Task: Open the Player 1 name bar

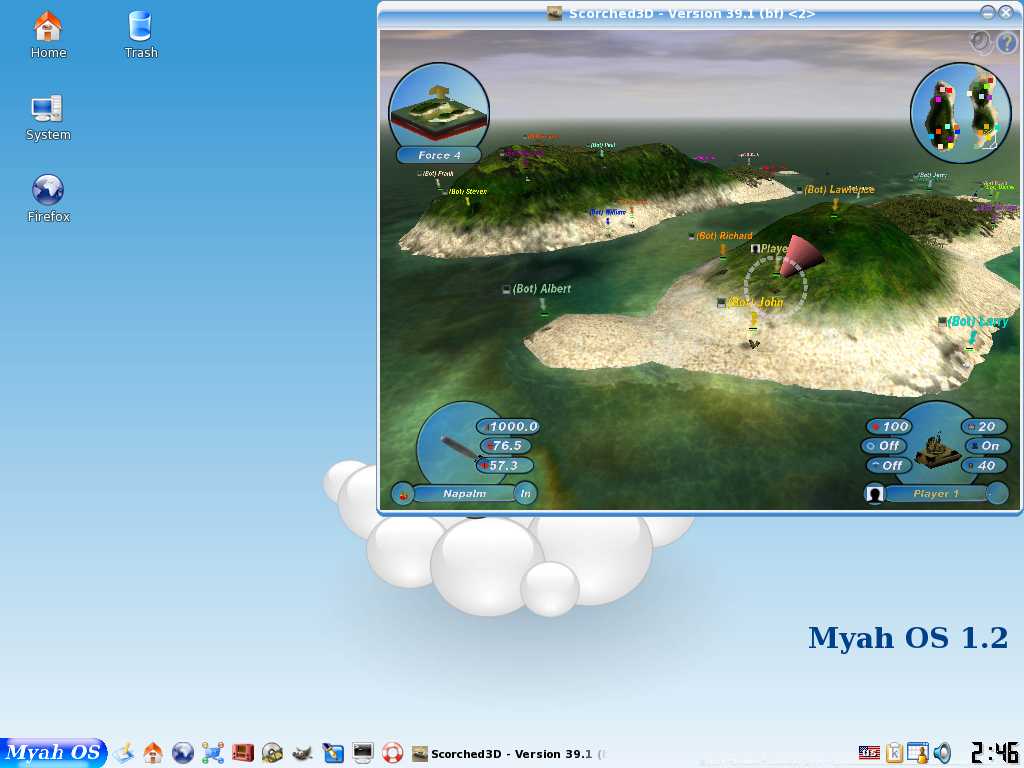Action: 935,494
